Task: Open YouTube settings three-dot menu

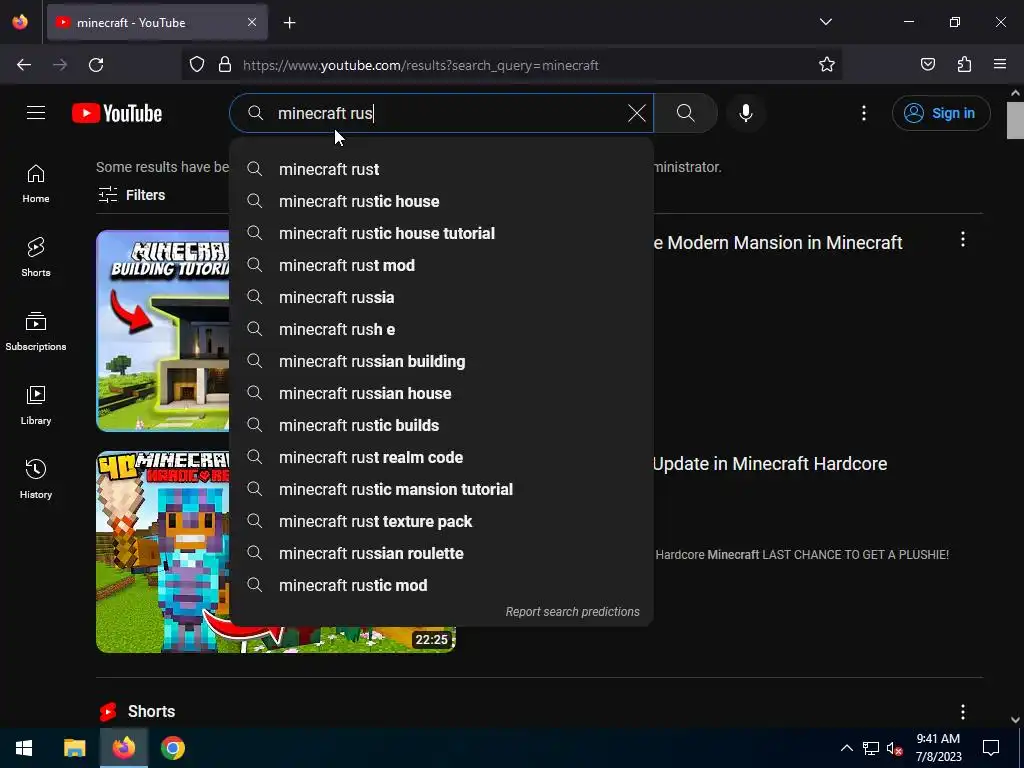Action: coord(864,113)
